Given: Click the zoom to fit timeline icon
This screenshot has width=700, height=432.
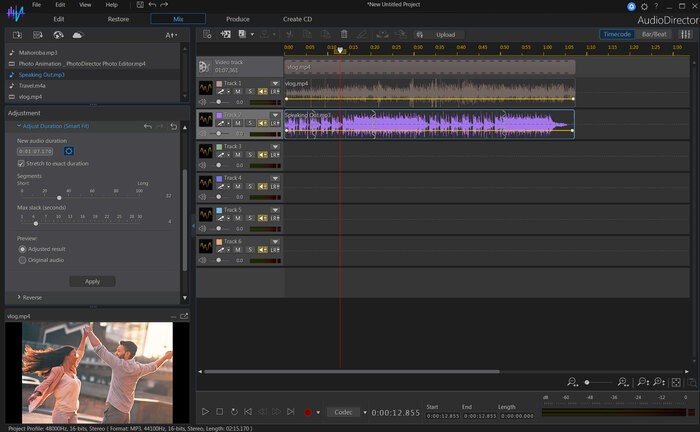Looking at the screenshot, I should click(x=677, y=382).
